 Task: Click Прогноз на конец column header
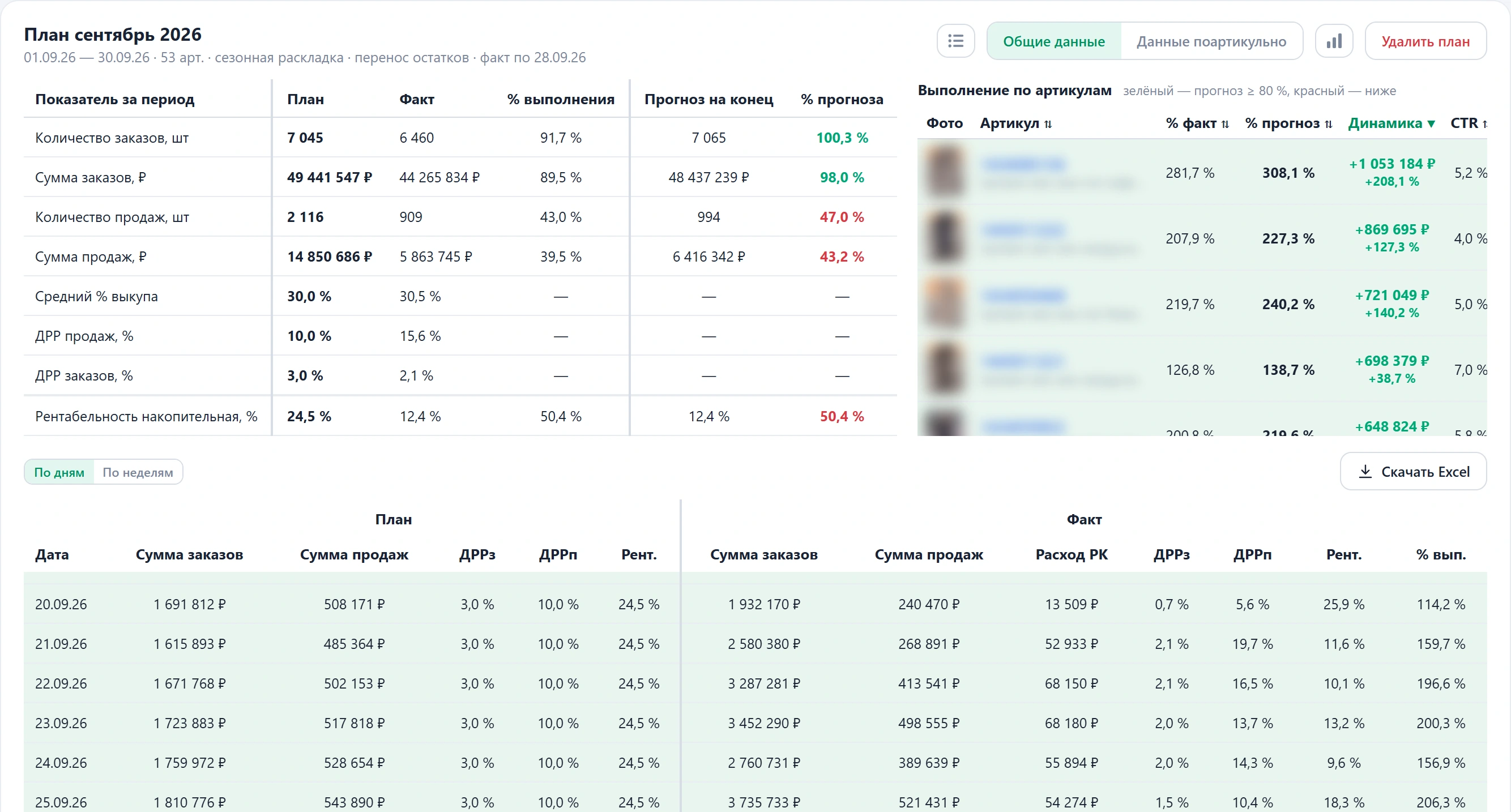point(708,99)
